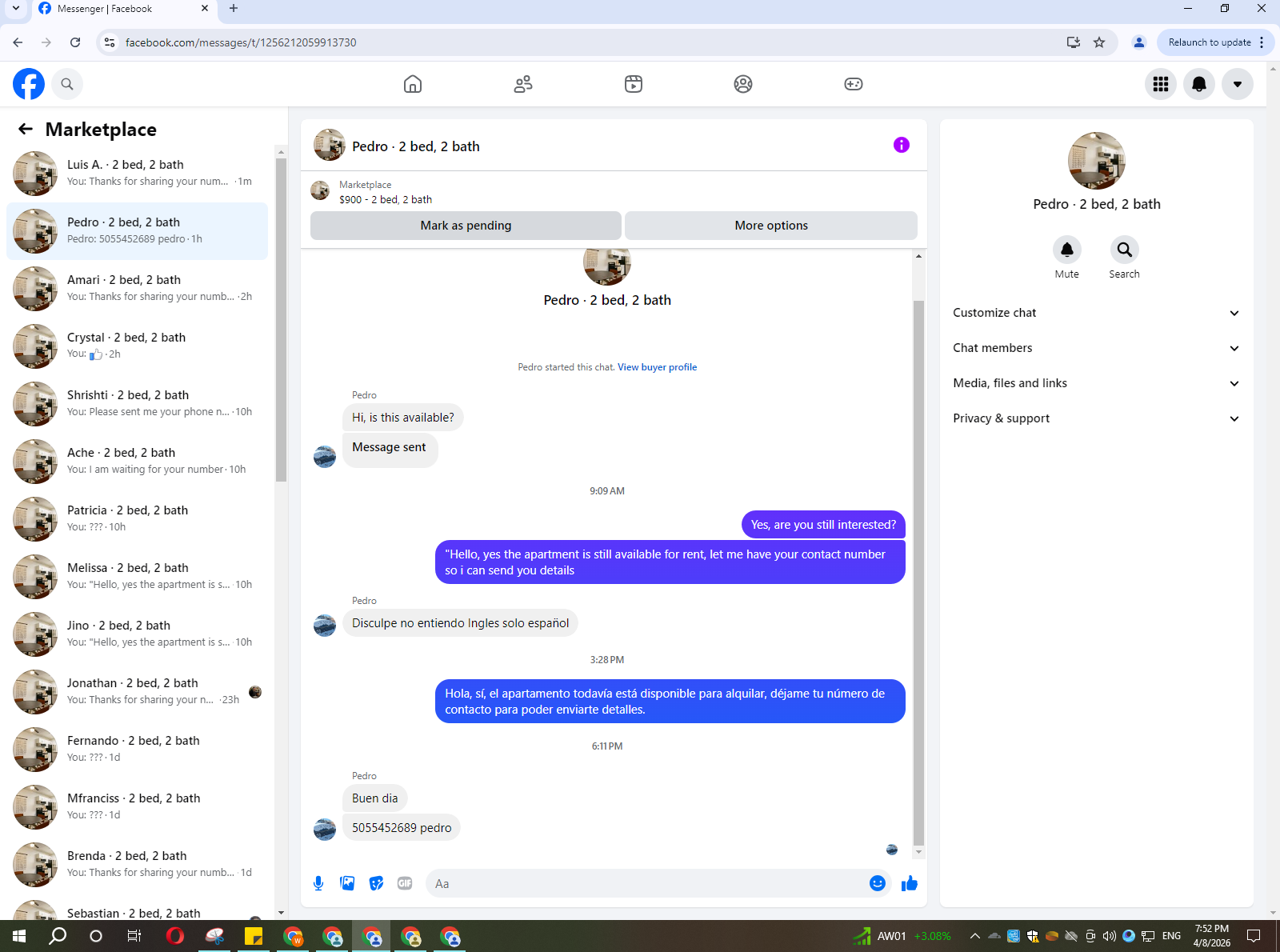The width and height of the screenshot is (1280, 952).
Task: Open new browser tab
Action: point(234,9)
